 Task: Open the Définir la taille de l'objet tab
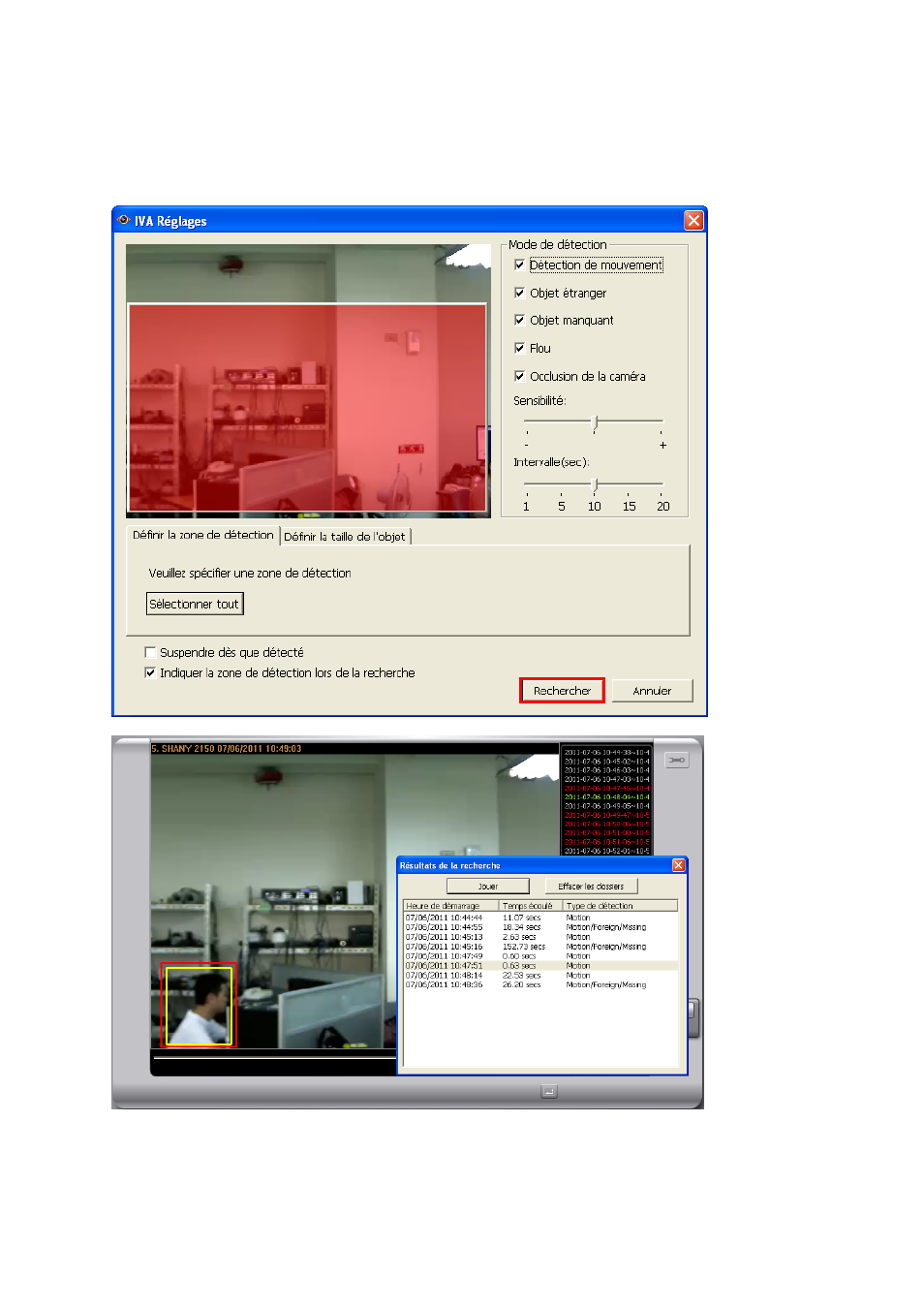345,536
